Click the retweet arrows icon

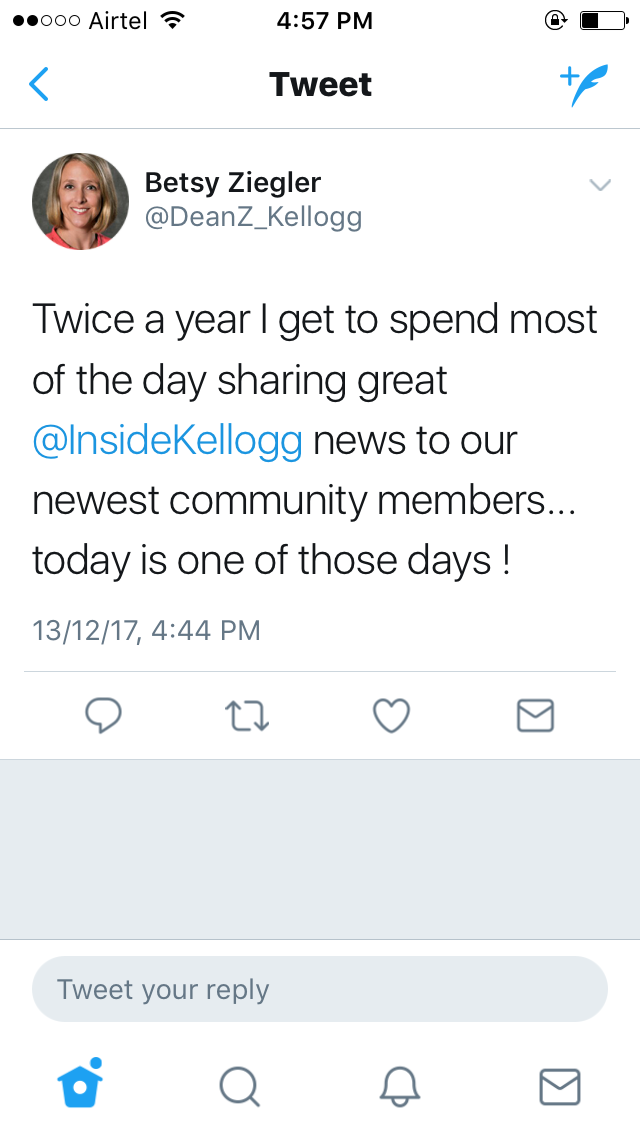[x=247, y=715]
